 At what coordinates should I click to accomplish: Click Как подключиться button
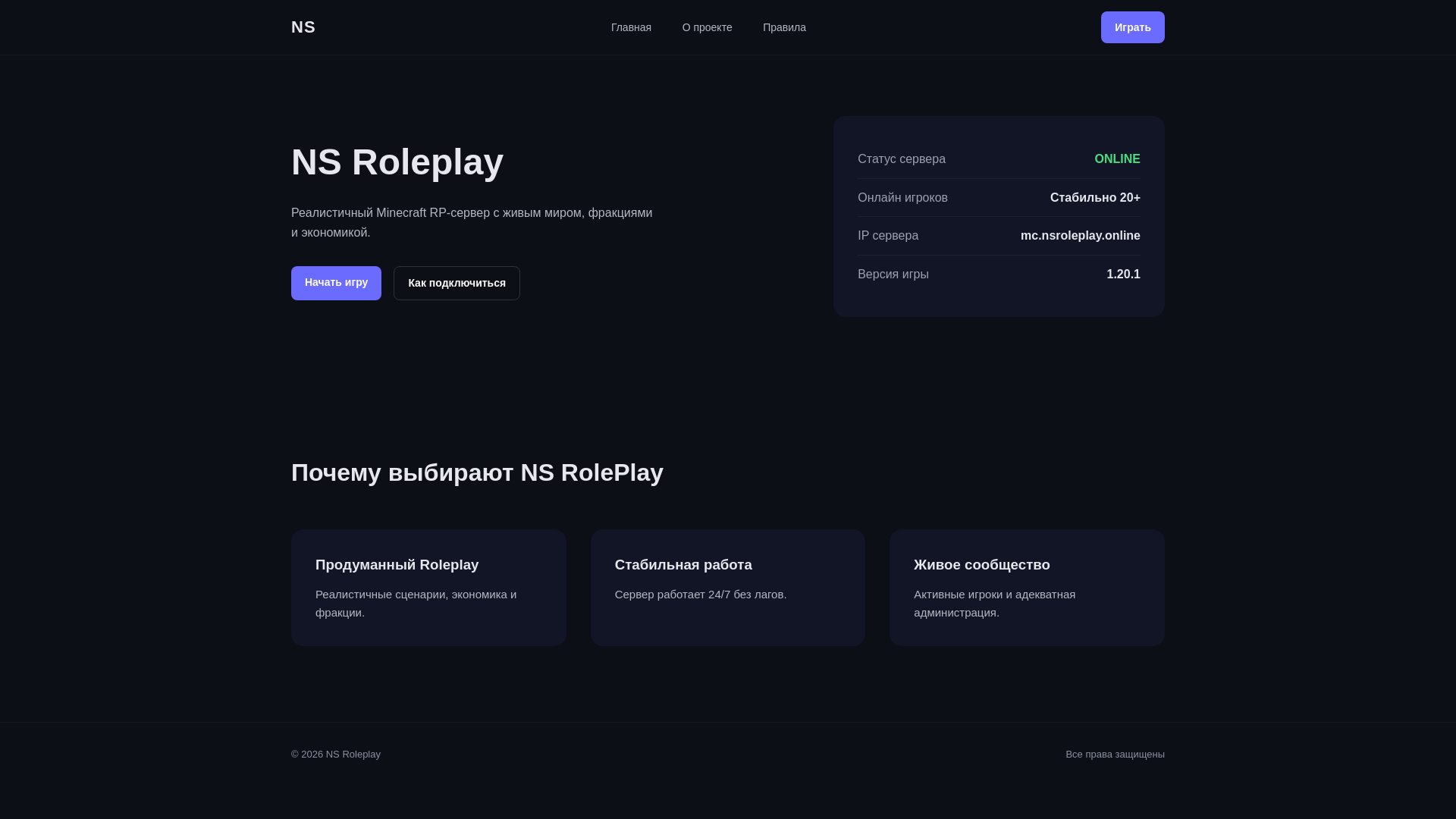click(457, 283)
